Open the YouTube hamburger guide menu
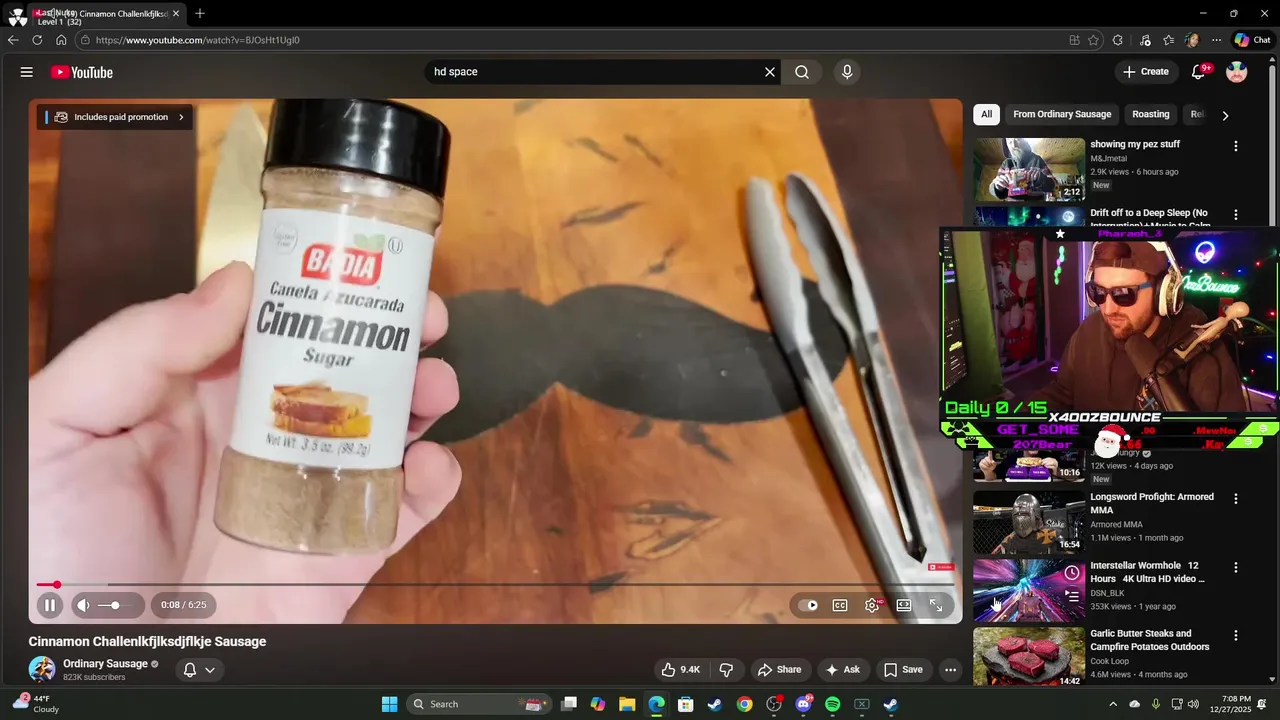Image resolution: width=1280 pixels, height=720 pixels. (27, 72)
